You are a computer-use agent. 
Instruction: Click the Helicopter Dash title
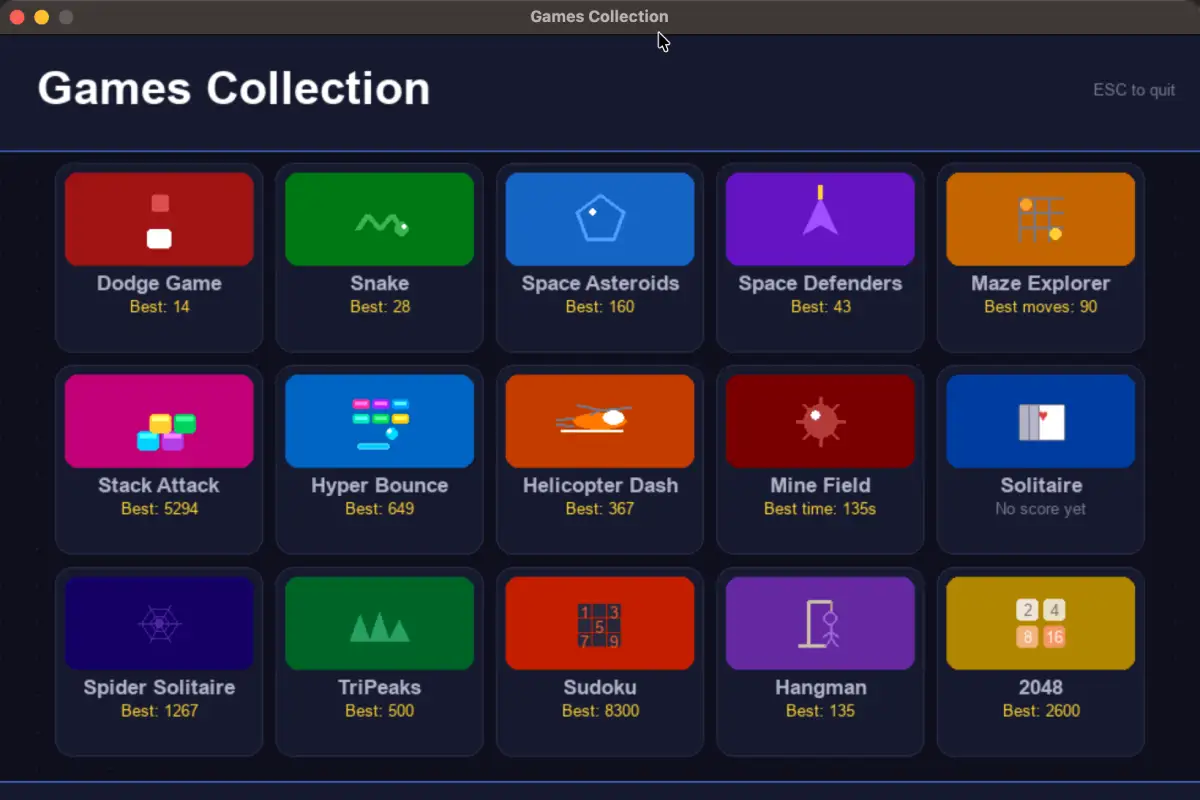click(x=600, y=485)
